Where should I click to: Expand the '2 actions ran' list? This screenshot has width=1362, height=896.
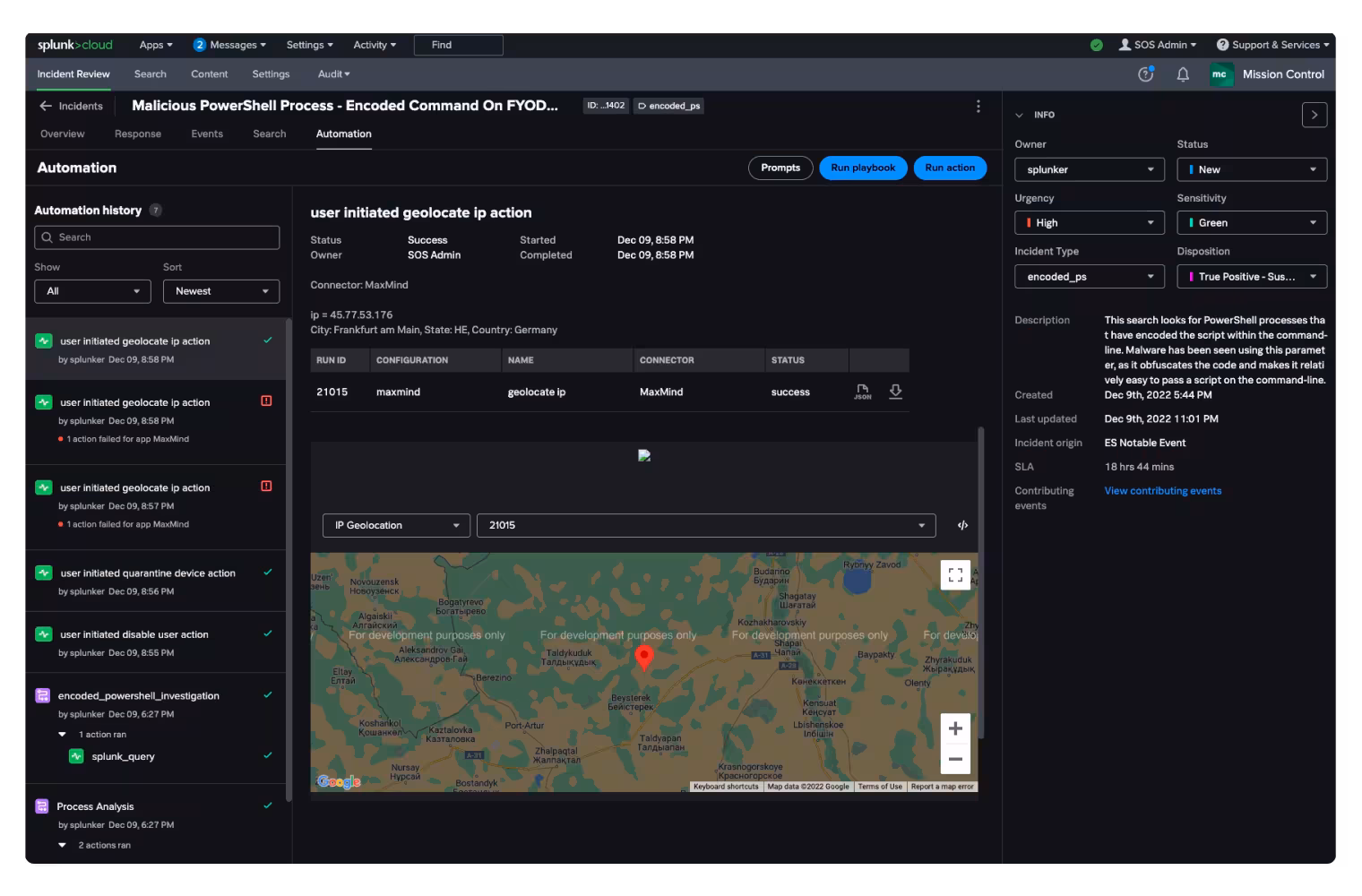63,845
